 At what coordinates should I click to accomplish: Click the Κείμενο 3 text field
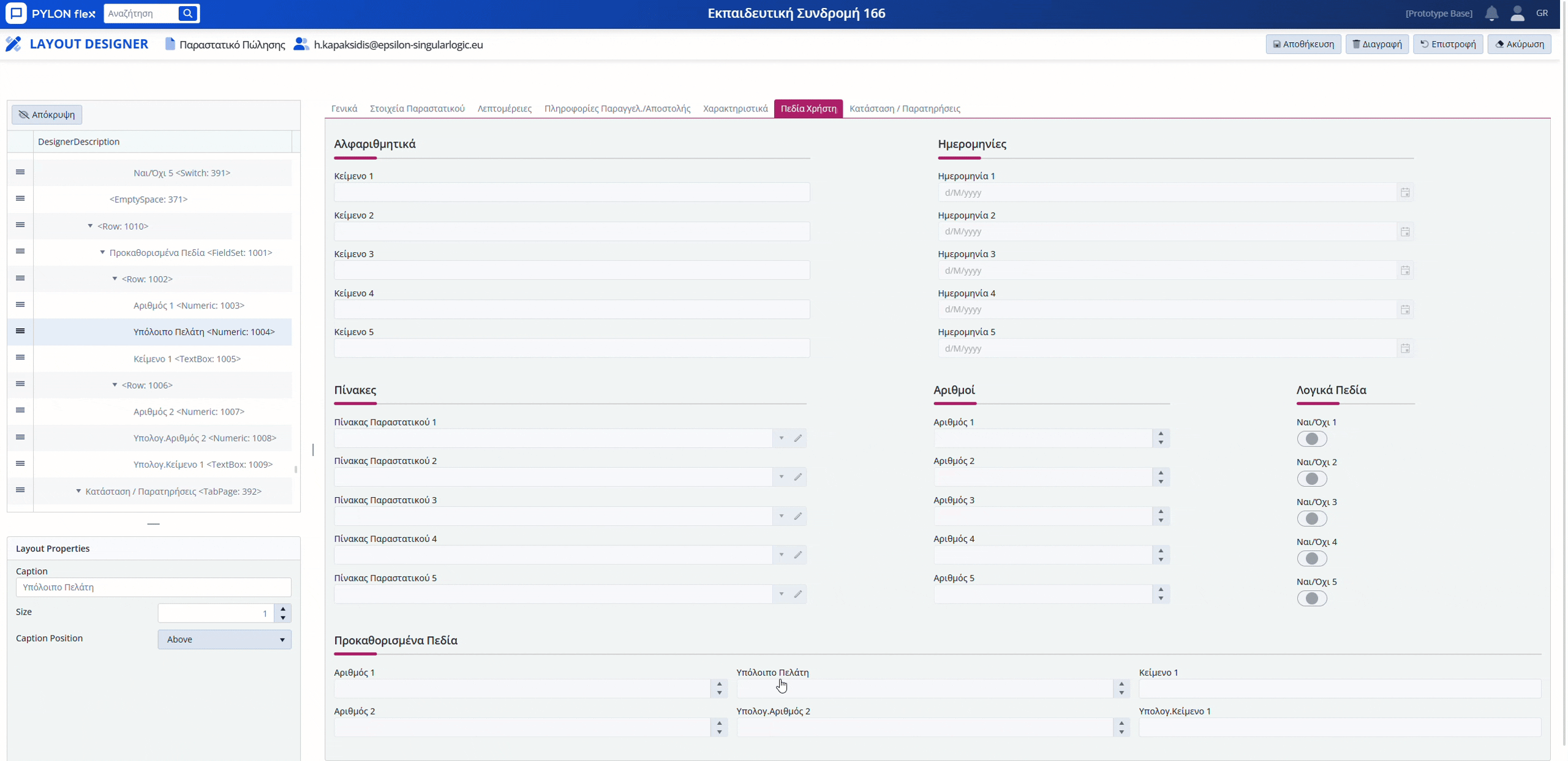pyautogui.click(x=571, y=271)
